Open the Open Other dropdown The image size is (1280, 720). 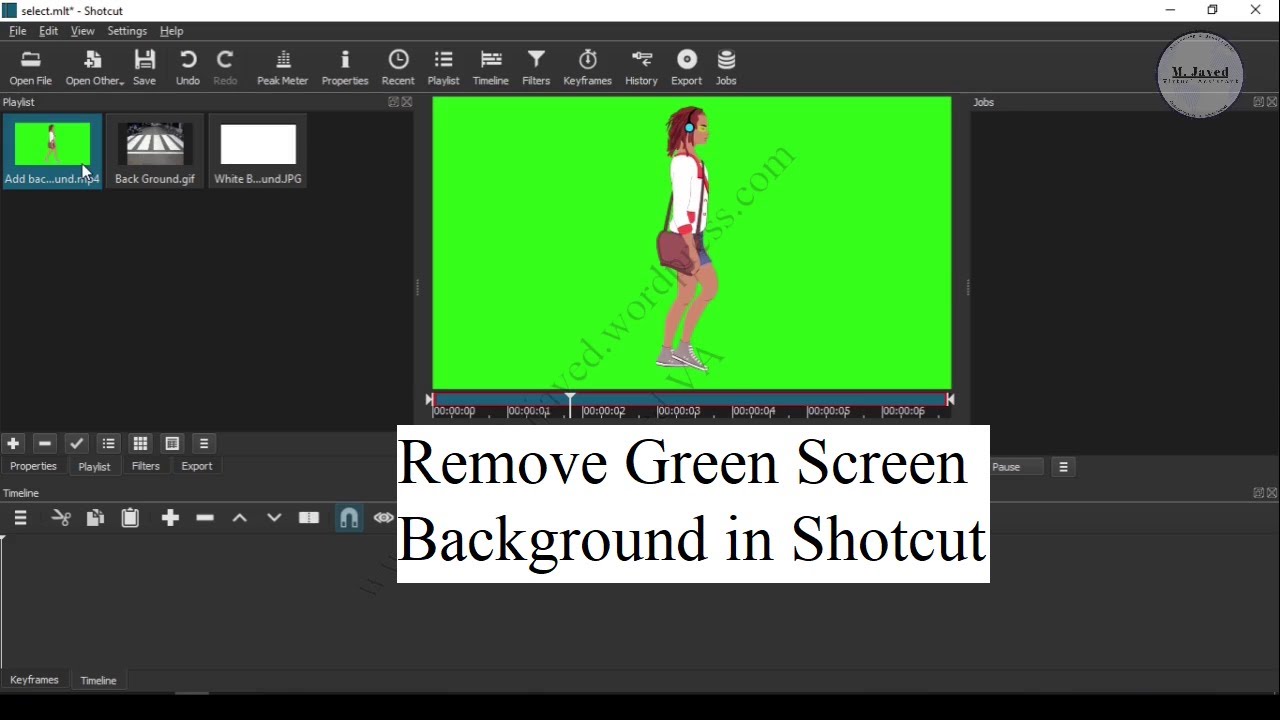(x=94, y=67)
